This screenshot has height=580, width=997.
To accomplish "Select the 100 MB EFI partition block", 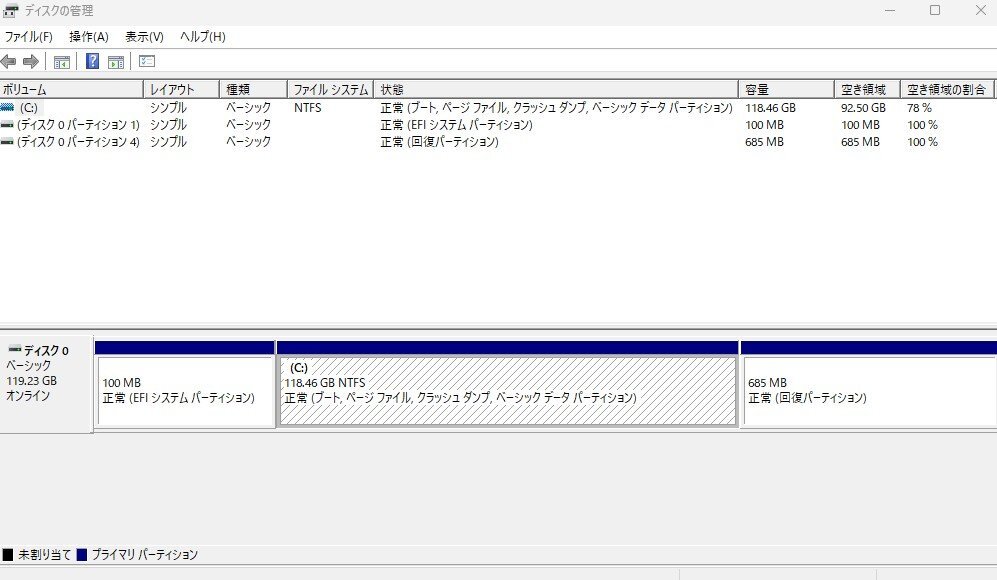I will tap(184, 390).
